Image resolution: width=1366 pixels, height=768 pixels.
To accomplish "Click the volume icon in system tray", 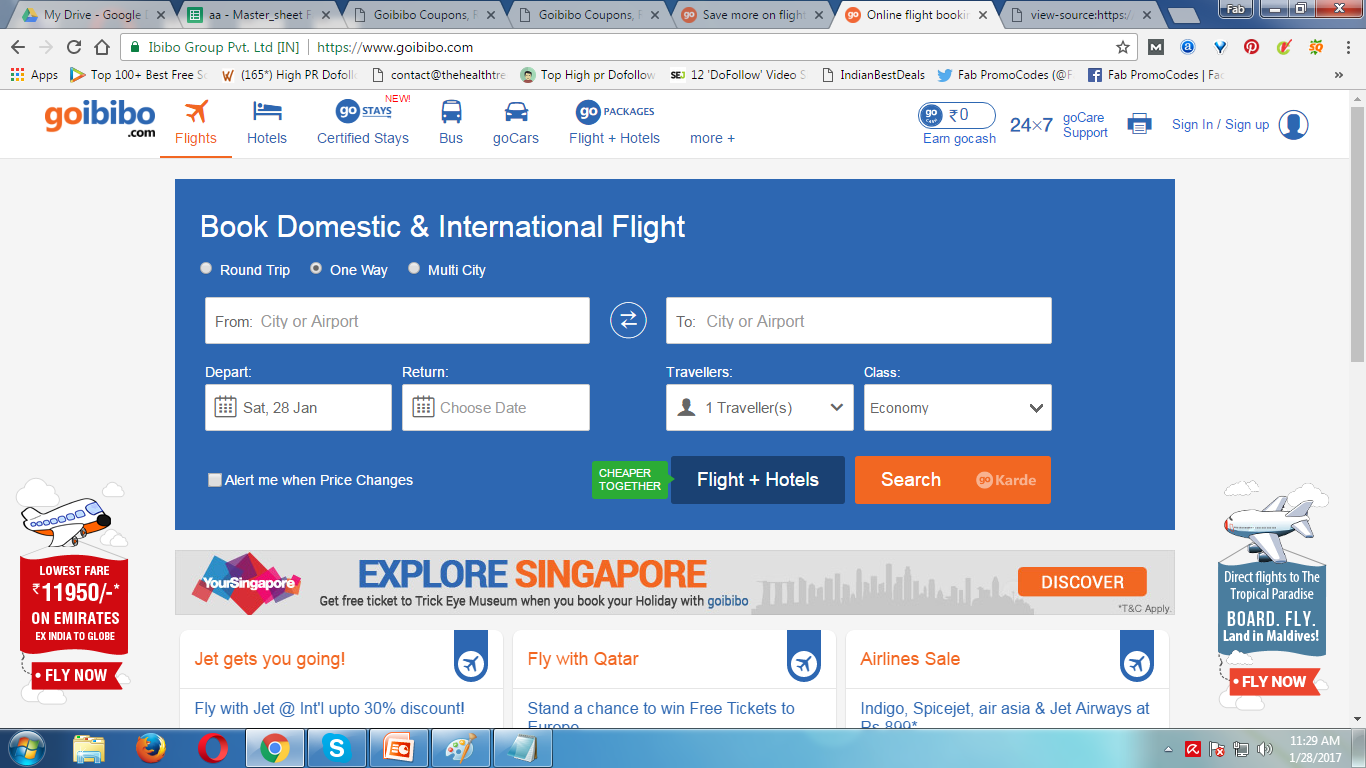I will 1265,748.
